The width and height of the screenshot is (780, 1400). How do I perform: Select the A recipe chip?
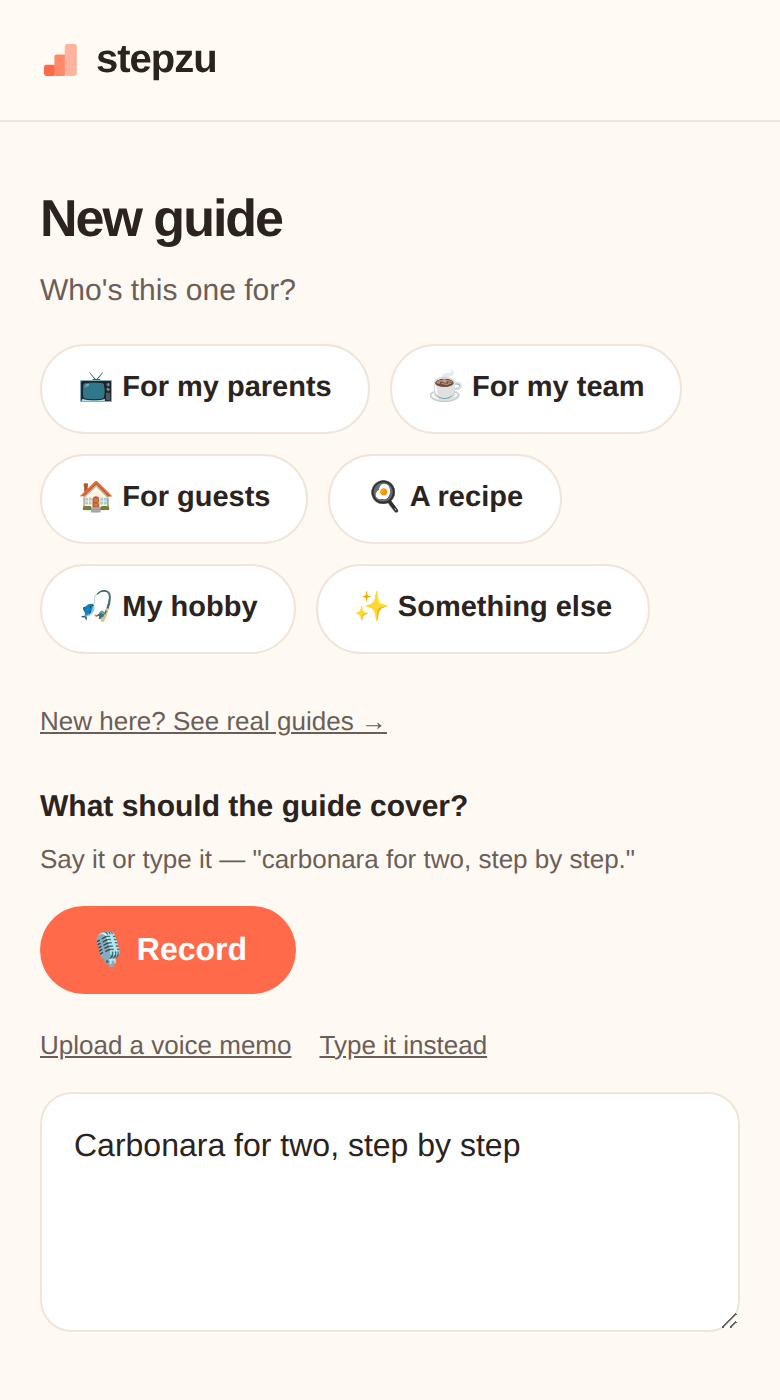(445, 499)
